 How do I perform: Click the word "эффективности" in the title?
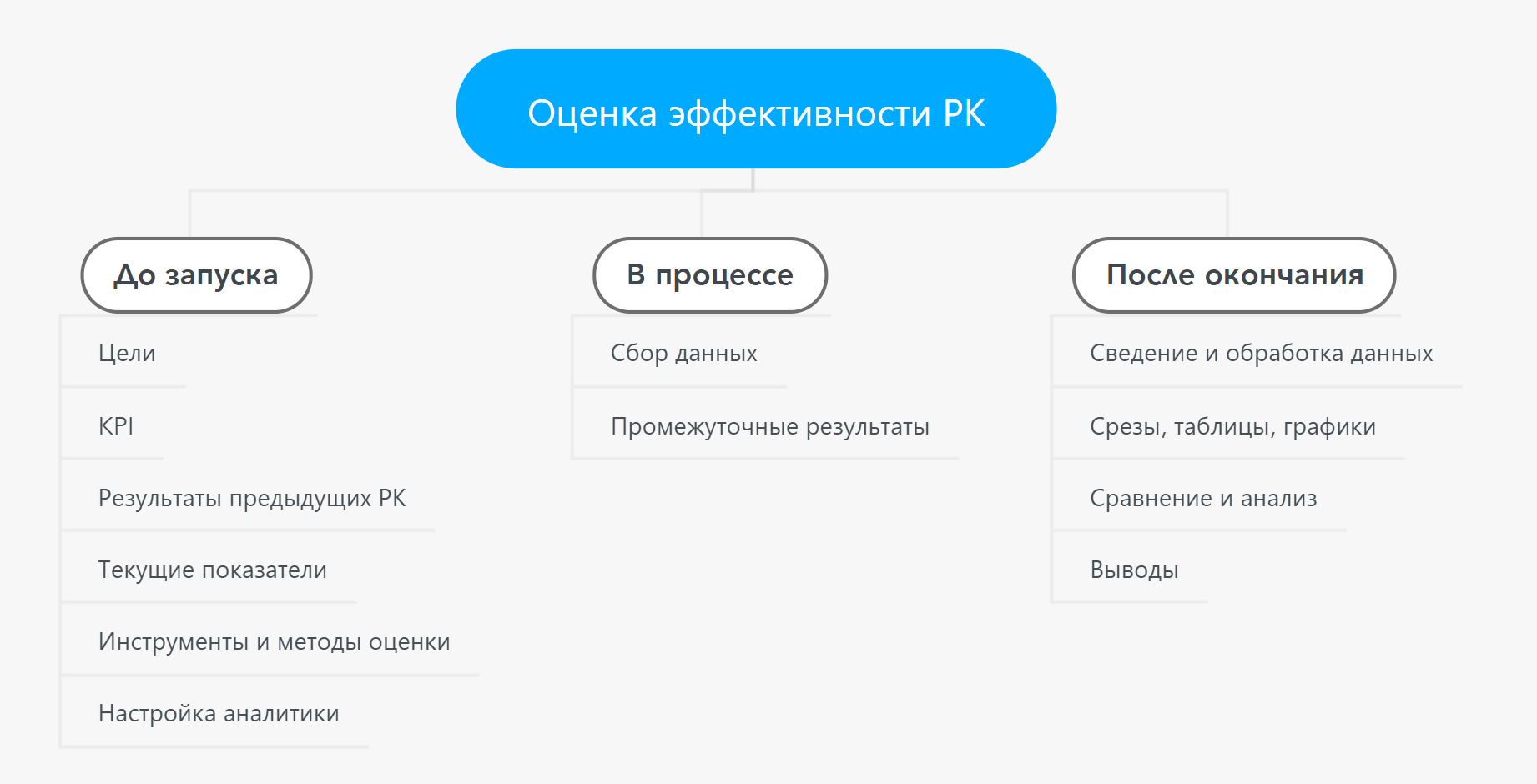(x=799, y=113)
